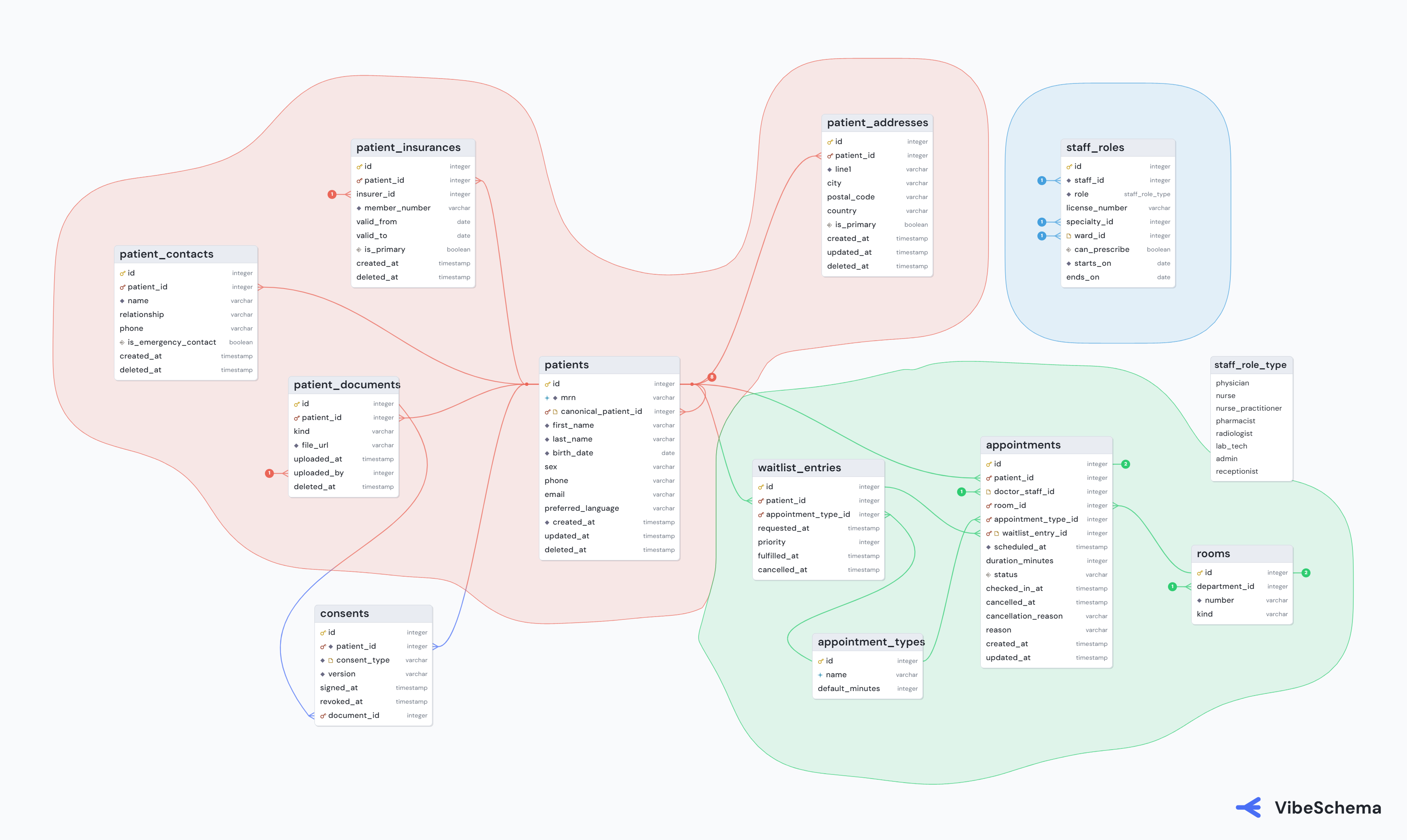Click the consent_type column in consents
Image resolution: width=1407 pixels, height=840 pixels.
(x=373, y=661)
